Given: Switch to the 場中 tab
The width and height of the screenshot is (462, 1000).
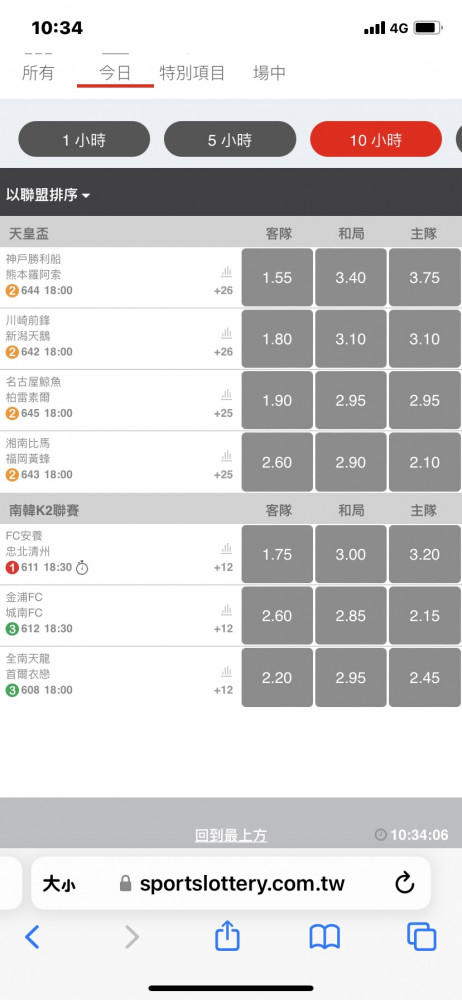Looking at the screenshot, I should click(269, 73).
